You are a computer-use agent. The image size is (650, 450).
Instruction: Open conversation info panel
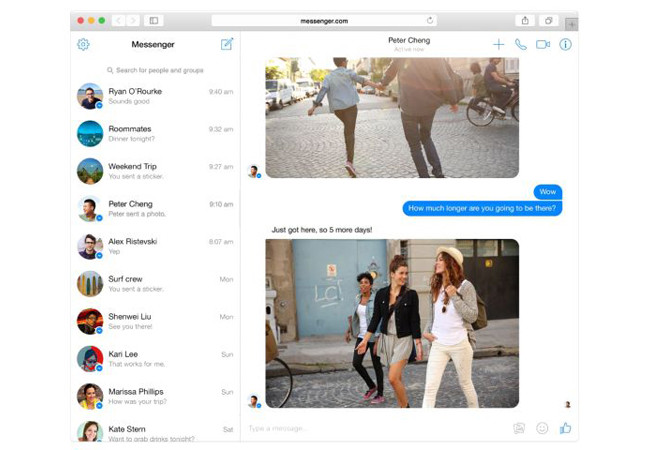point(565,44)
